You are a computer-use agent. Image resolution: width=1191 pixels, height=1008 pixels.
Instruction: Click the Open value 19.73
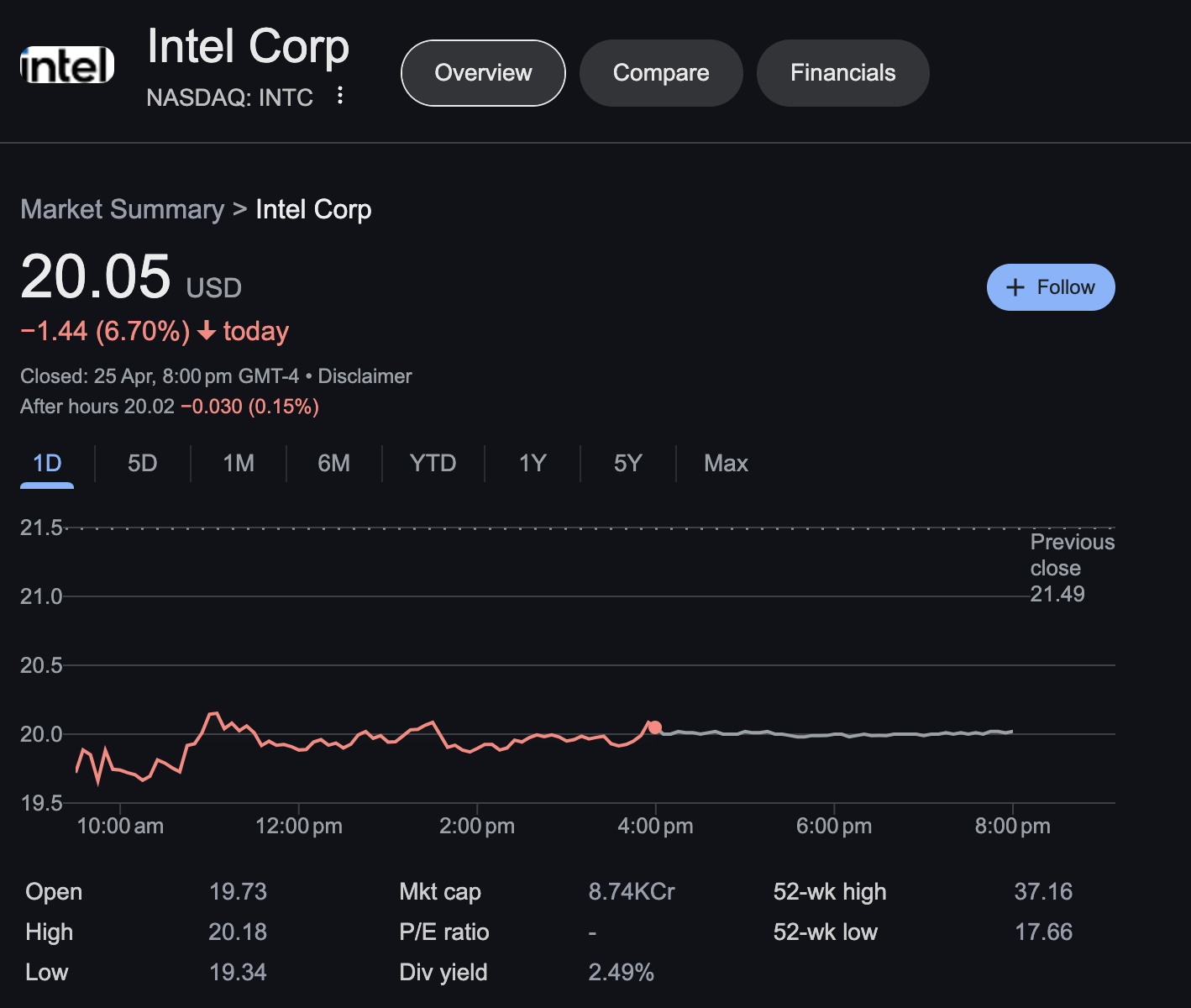tap(238, 892)
